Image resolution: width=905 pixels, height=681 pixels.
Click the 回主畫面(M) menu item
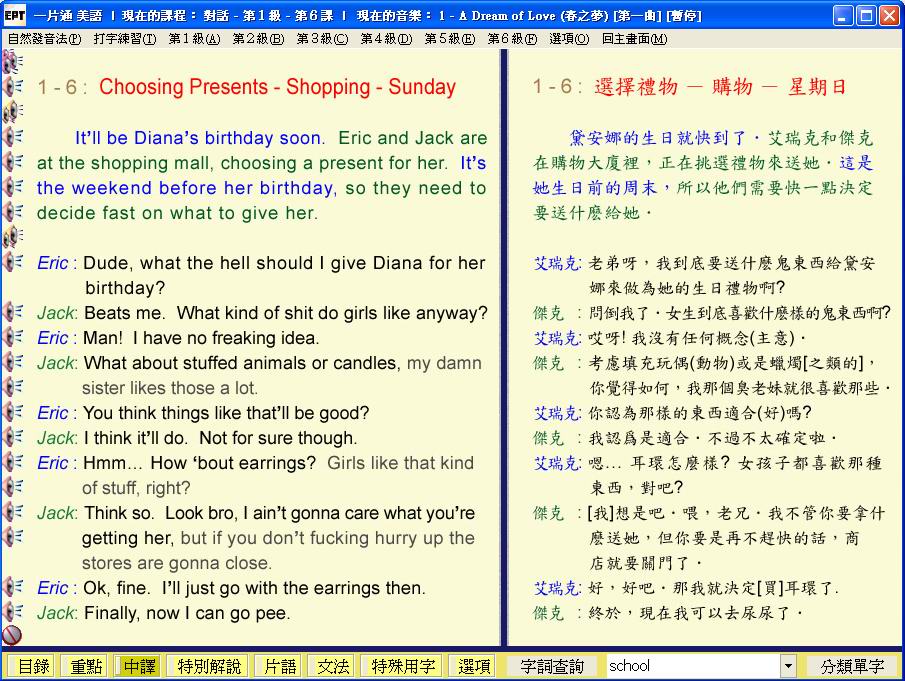point(634,39)
